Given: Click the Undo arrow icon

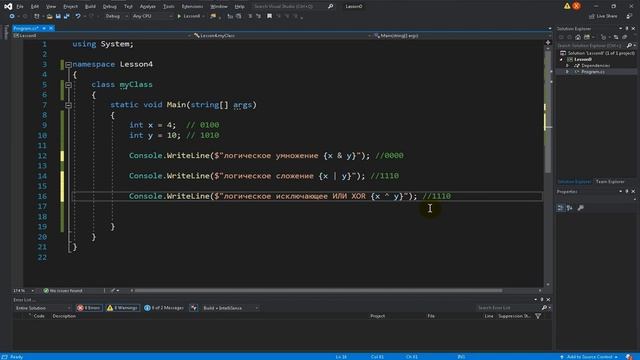Looking at the screenshot, I should pos(78,16).
